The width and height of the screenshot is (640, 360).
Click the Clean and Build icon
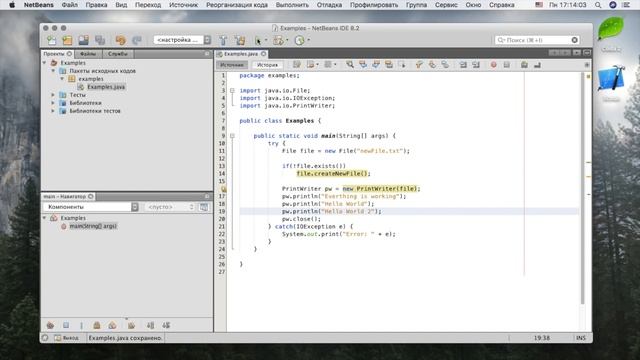pyautogui.click(x=240, y=40)
